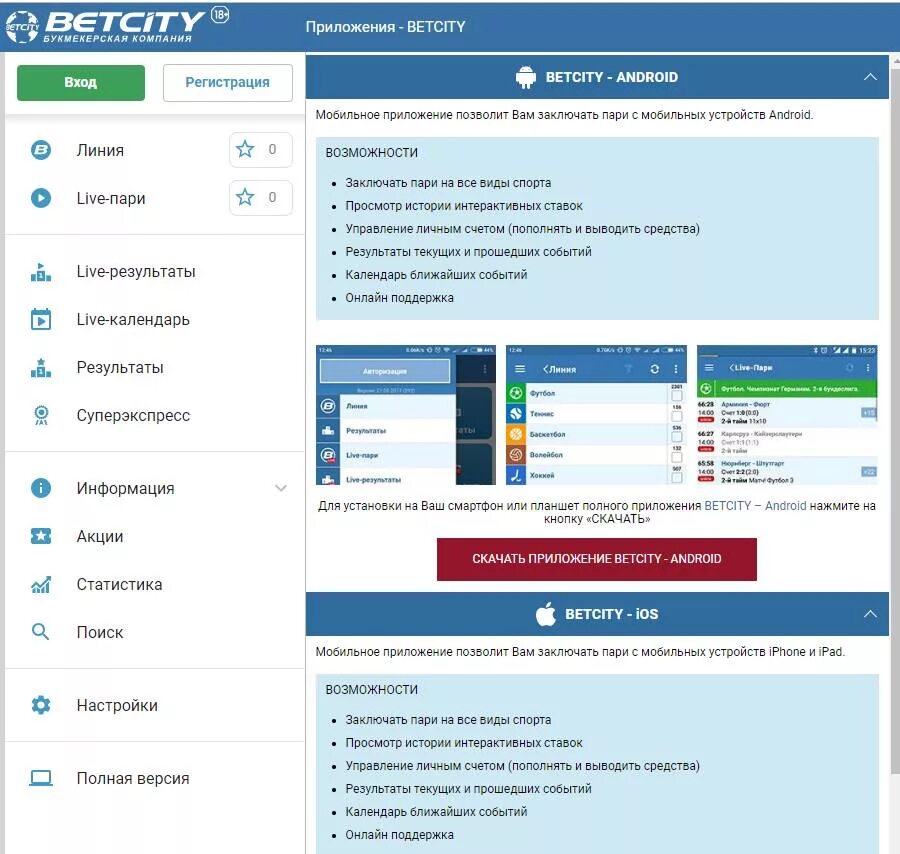This screenshot has width=900, height=854.
Task: Click the Поиск magnifier icon
Action: (41, 632)
